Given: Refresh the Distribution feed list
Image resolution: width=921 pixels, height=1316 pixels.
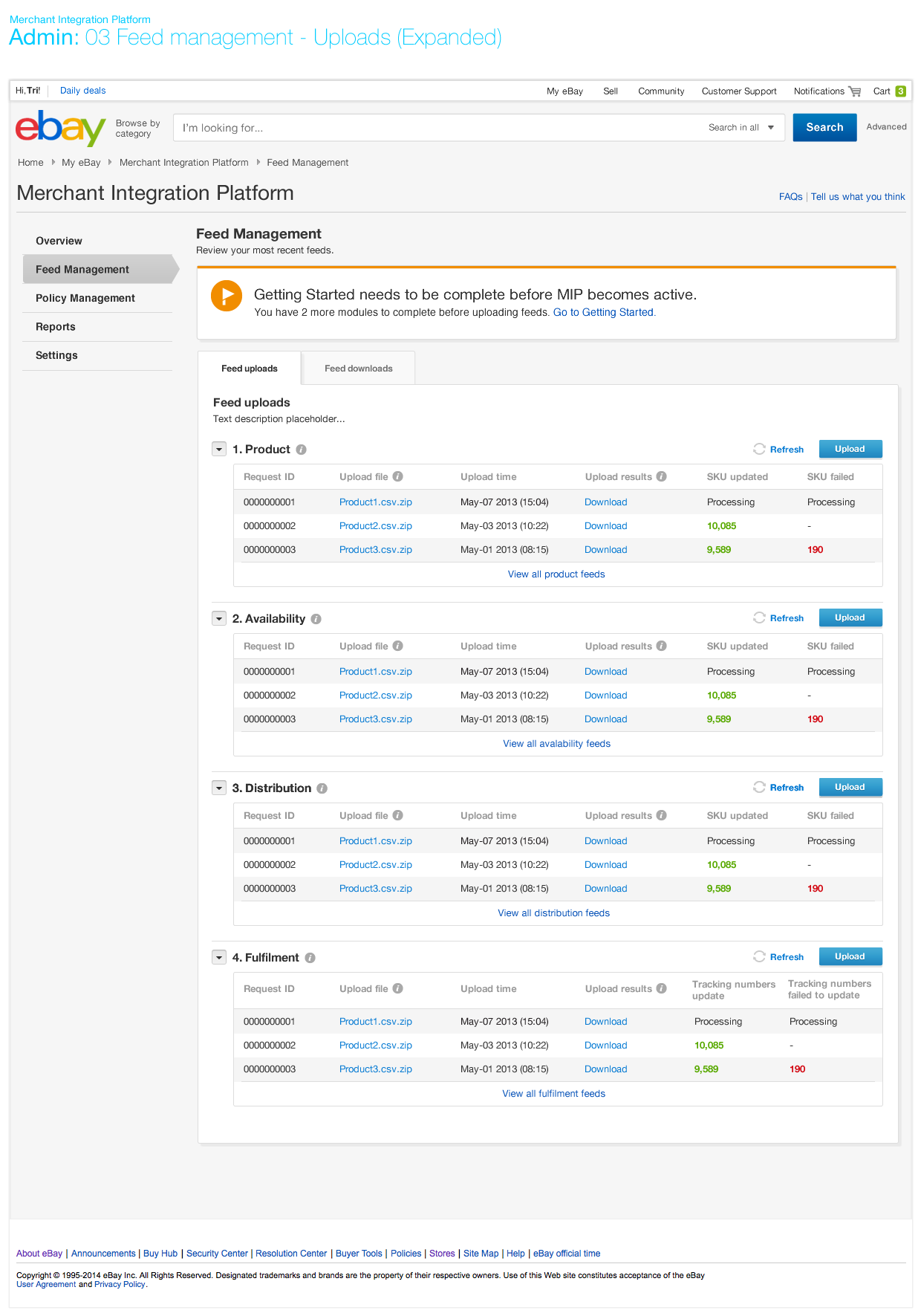Looking at the screenshot, I should click(778, 788).
